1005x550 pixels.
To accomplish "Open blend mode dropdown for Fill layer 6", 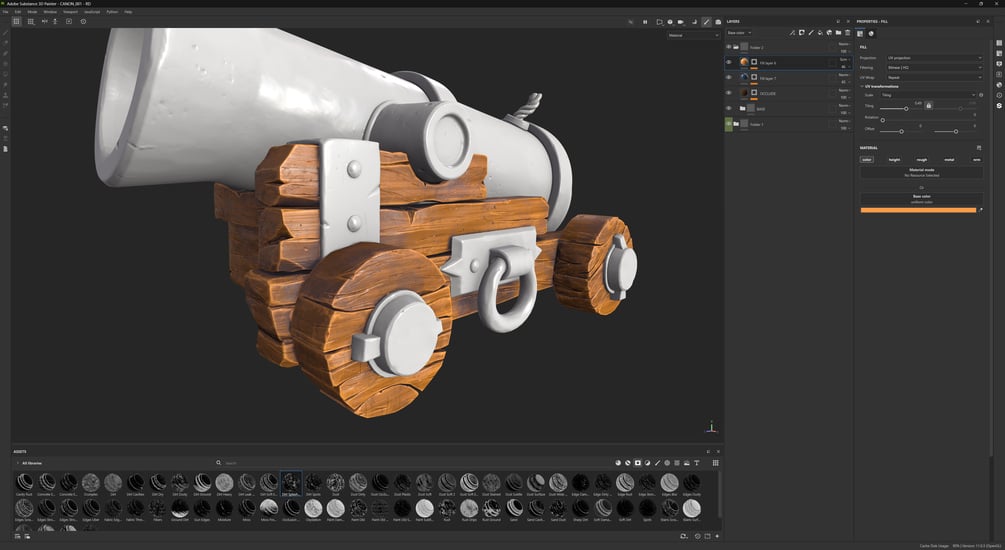I will point(843,59).
